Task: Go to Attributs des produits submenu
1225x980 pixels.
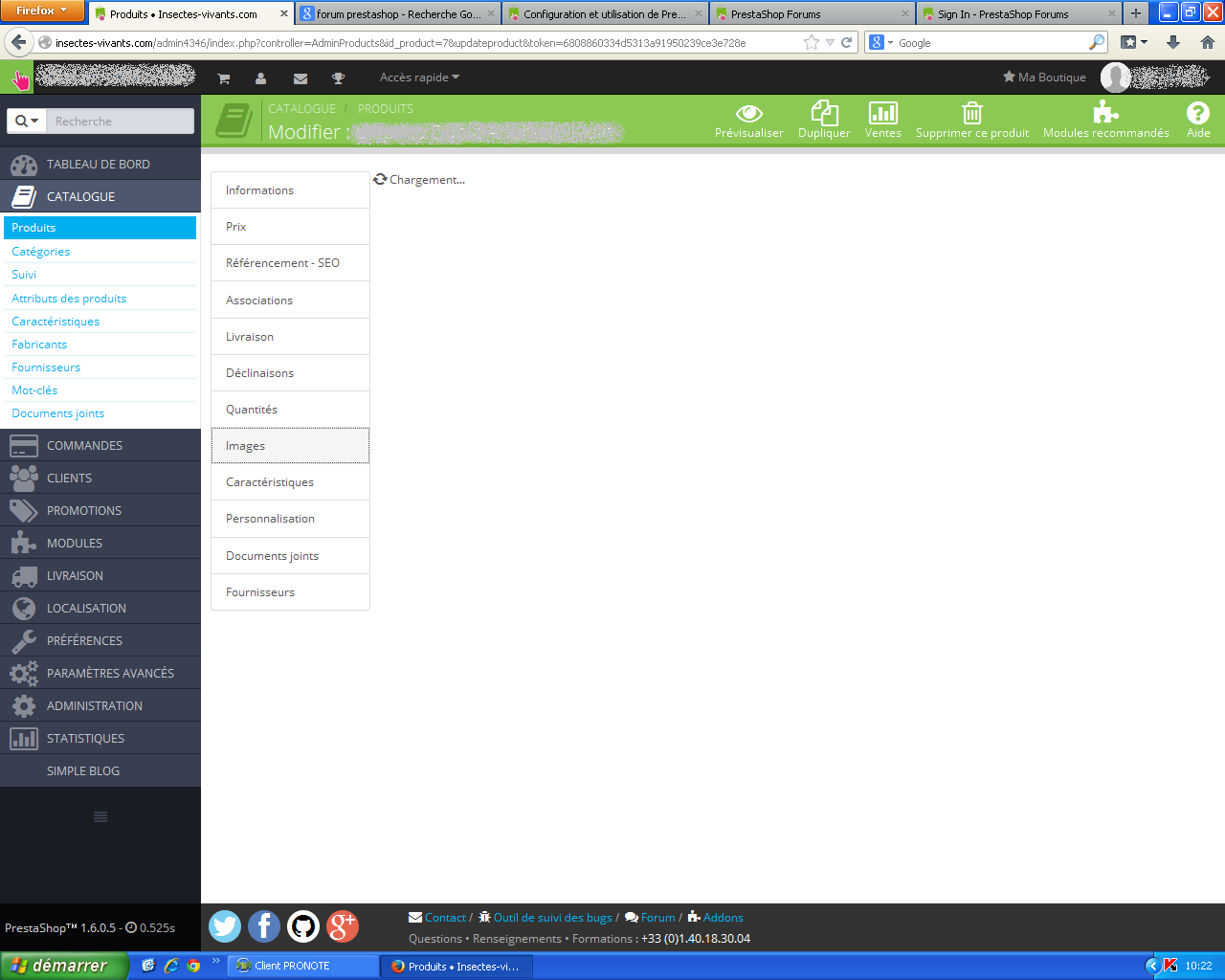Action: pos(69,299)
